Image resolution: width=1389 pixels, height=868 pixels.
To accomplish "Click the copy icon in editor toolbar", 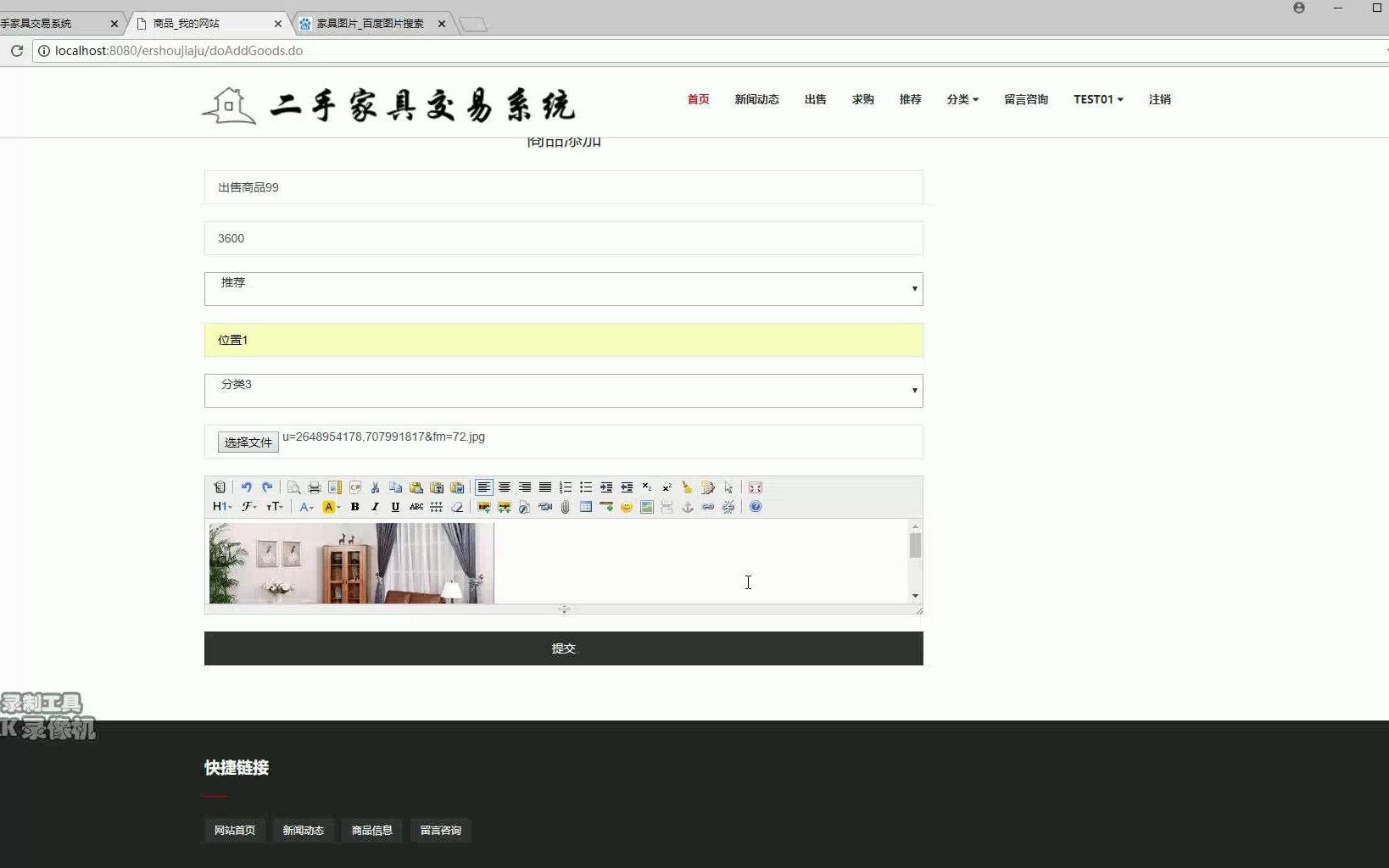I will [x=395, y=487].
